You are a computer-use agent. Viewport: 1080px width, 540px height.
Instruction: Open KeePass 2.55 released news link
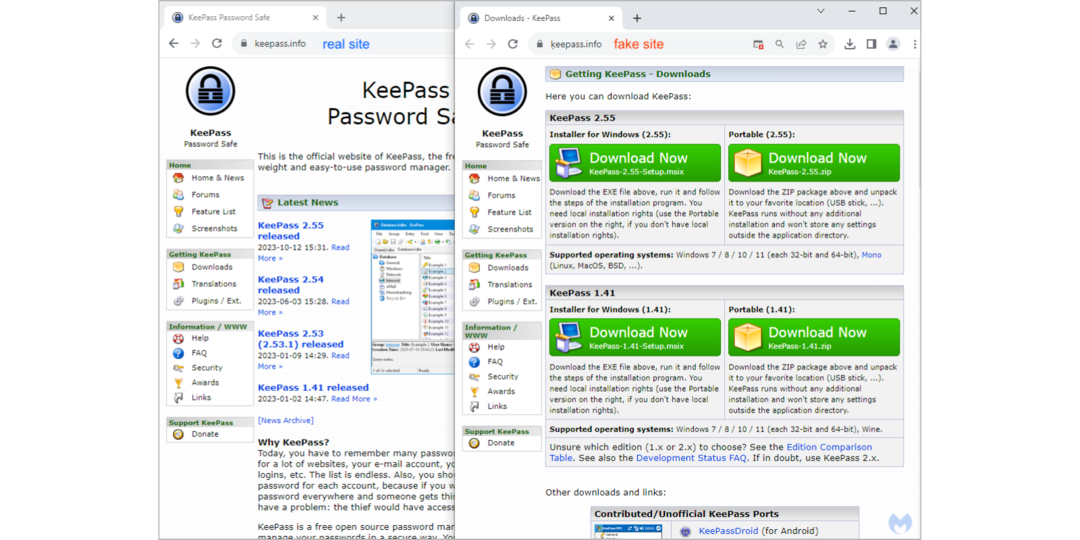[291, 231]
